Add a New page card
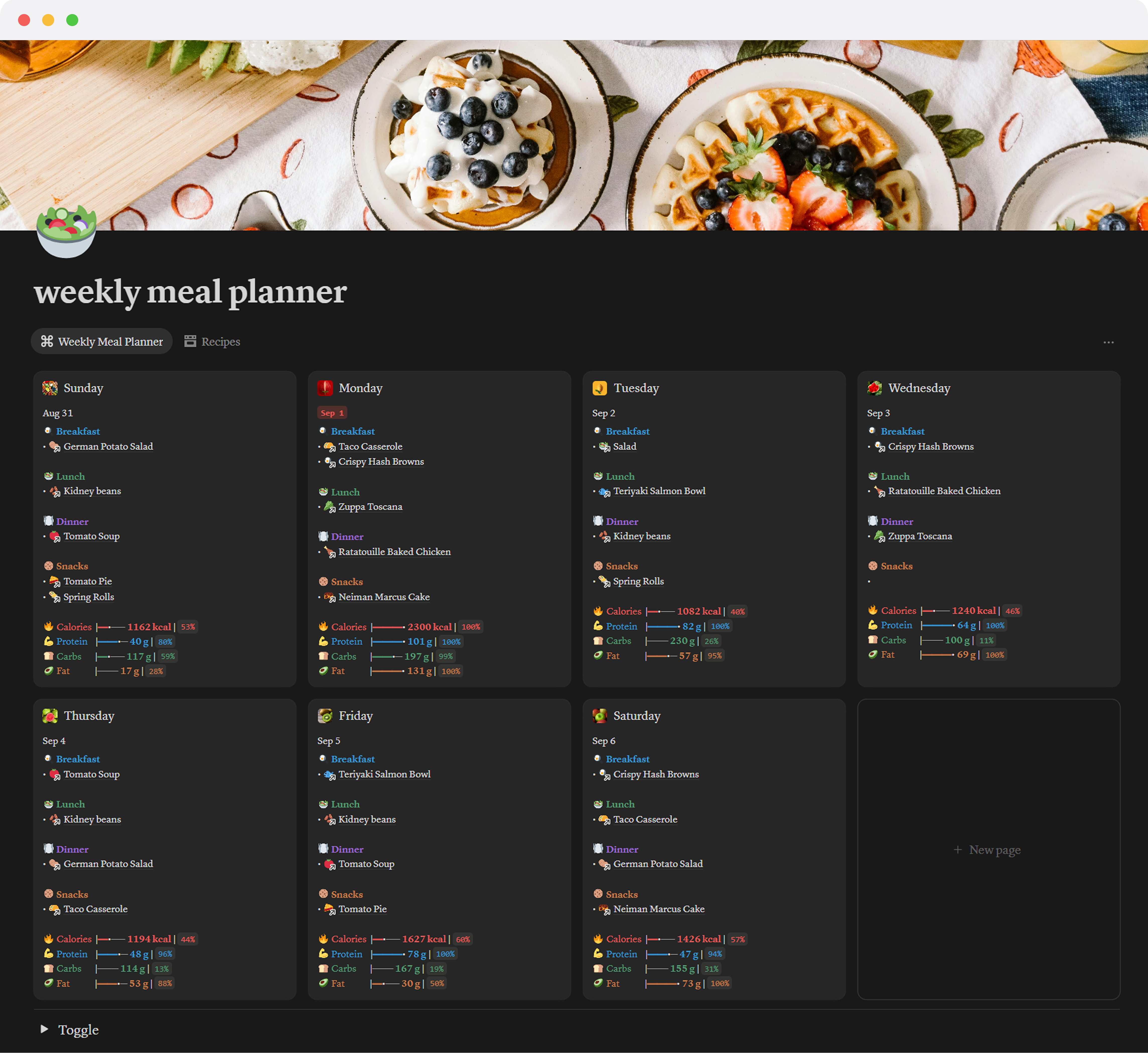The image size is (1148, 1053). coord(988,850)
